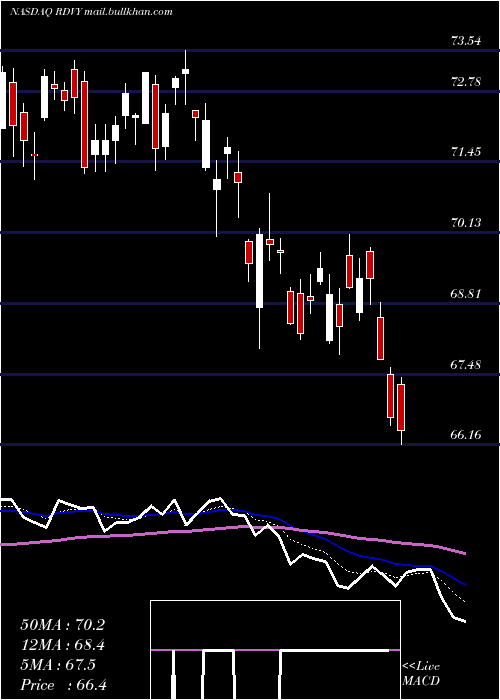Click the 50MA : 70.2 reading
This screenshot has height=700, width=500.
click(x=62, y=625)
